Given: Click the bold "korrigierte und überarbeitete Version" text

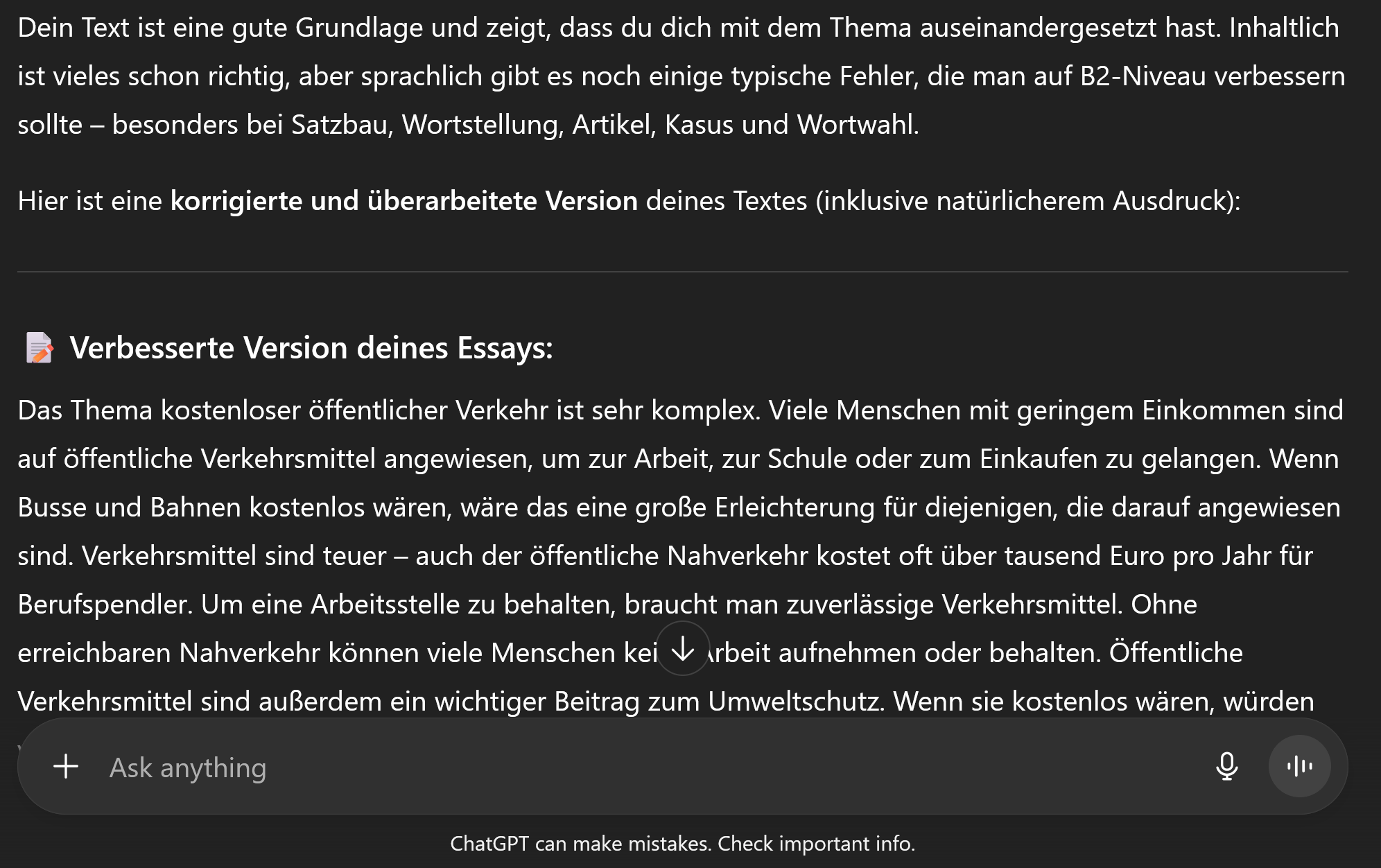Looking at the screenshot, I should [x=403, y=201].
